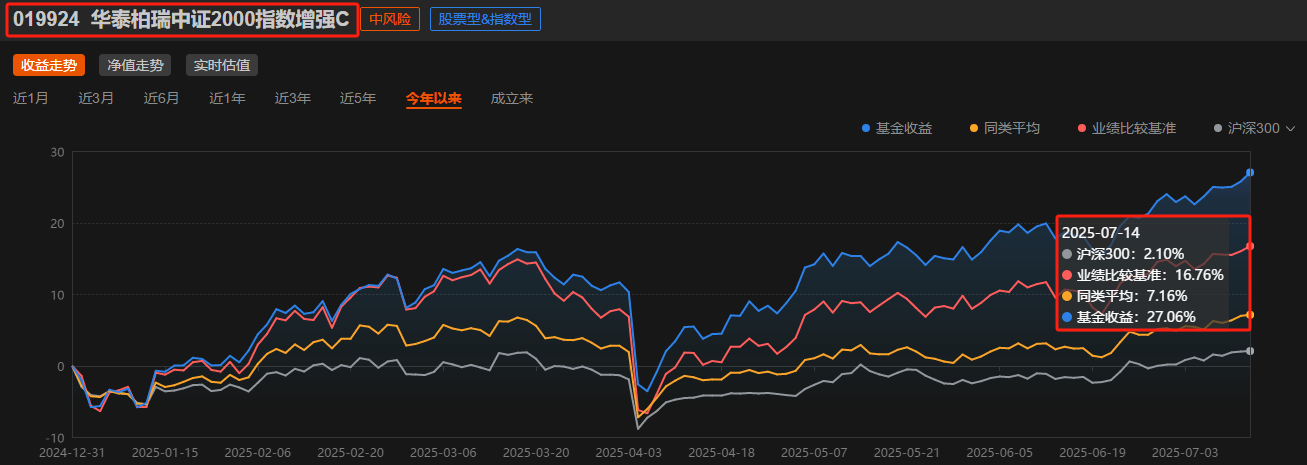Screen dimensions: 1307x465
Task: Click the gray endpoint marker of 沪深300 line
Action: (x=1251, y=351)
